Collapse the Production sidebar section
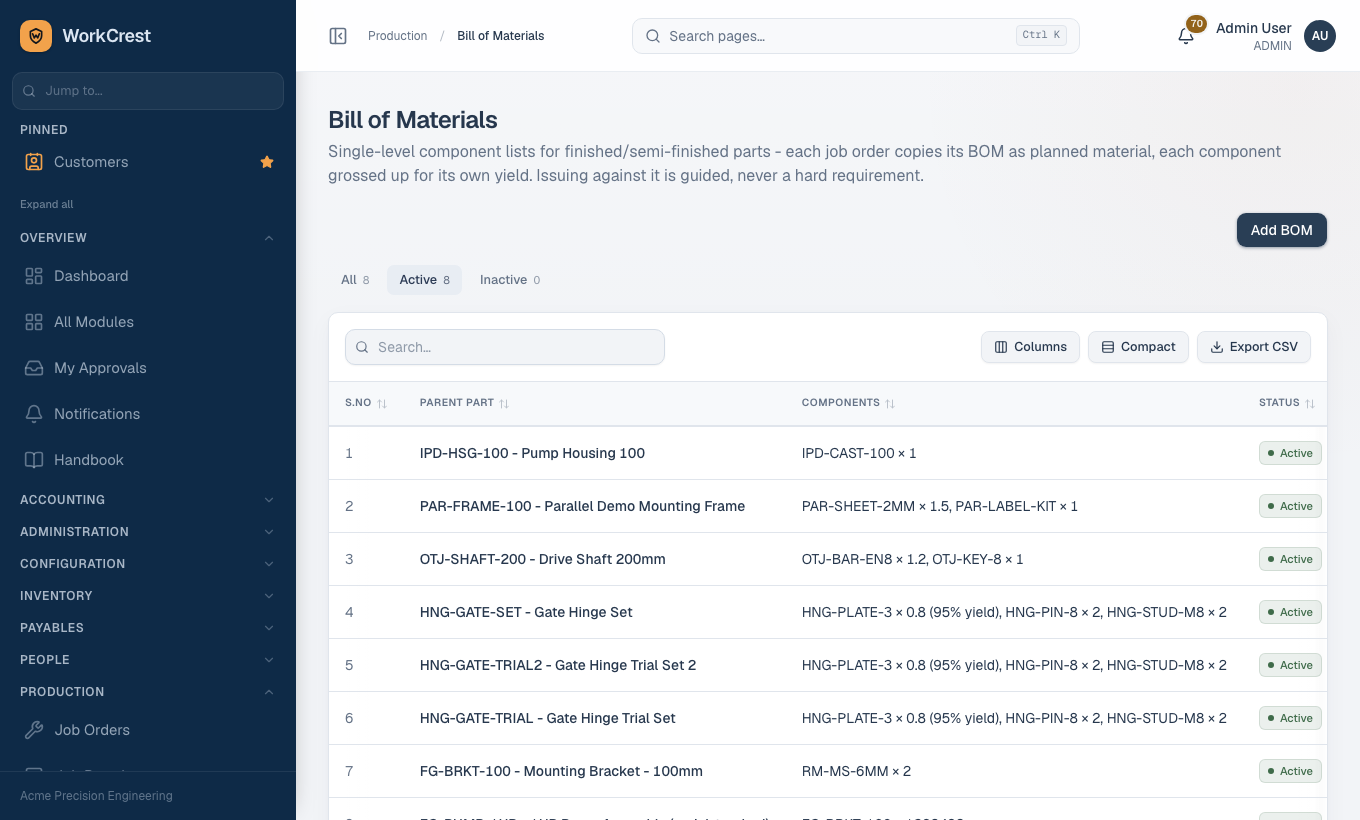Image resolution: width=1360 pixels, height=820 pixels. coord(148,692)
